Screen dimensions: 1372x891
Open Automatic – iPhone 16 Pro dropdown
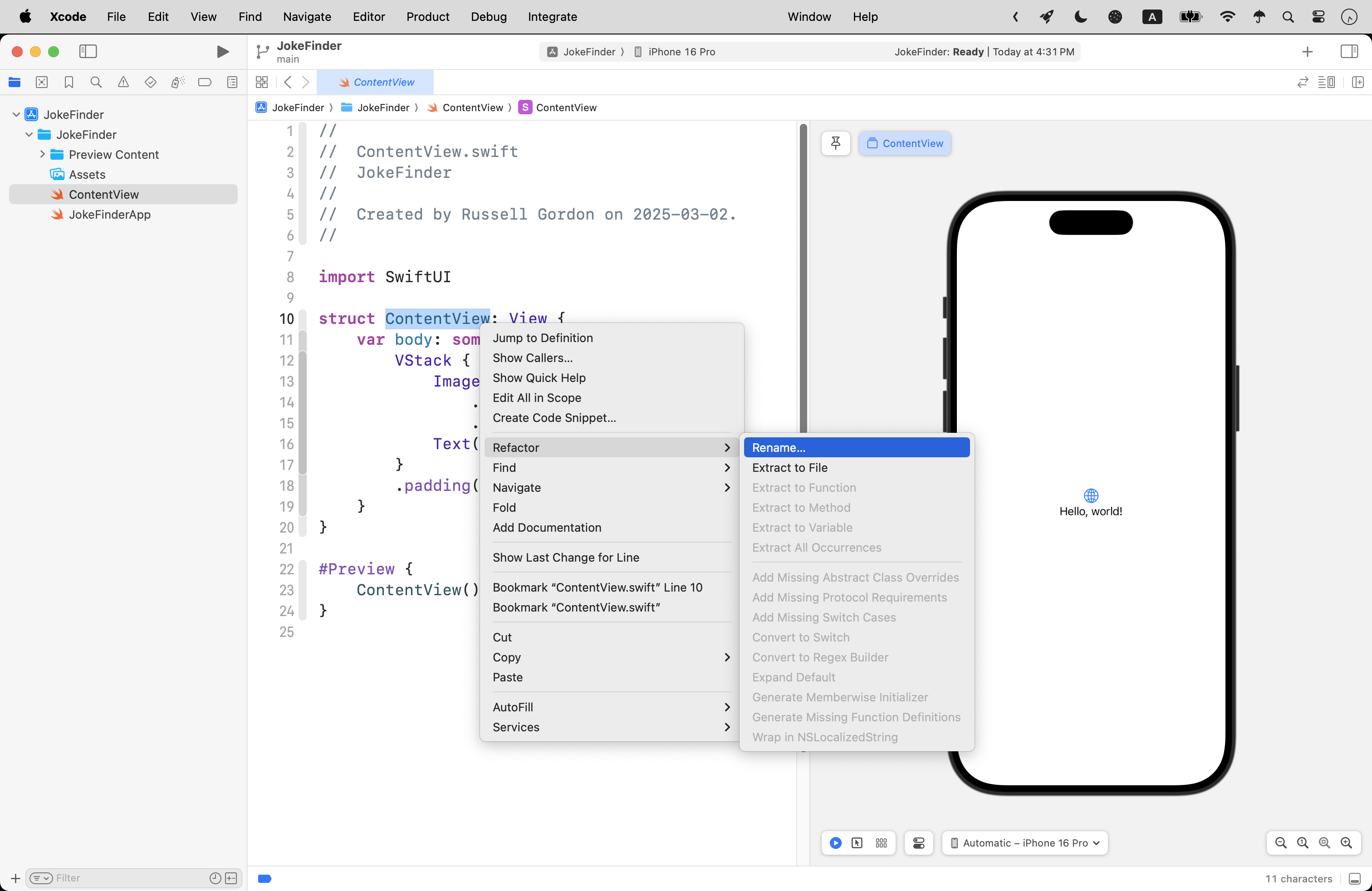[1024, 842]
